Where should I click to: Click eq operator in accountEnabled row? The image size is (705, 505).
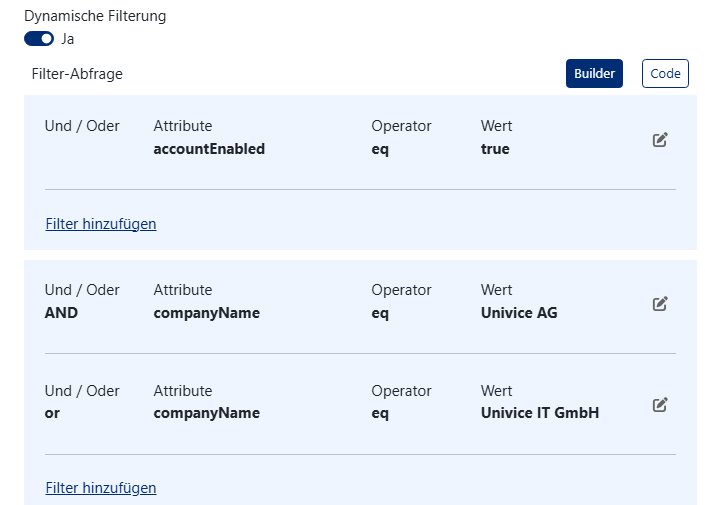[x=380, y=149]
